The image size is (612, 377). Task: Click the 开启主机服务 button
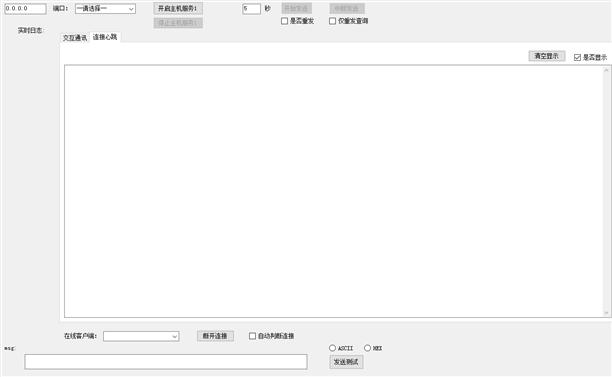(x=178, y=9)
